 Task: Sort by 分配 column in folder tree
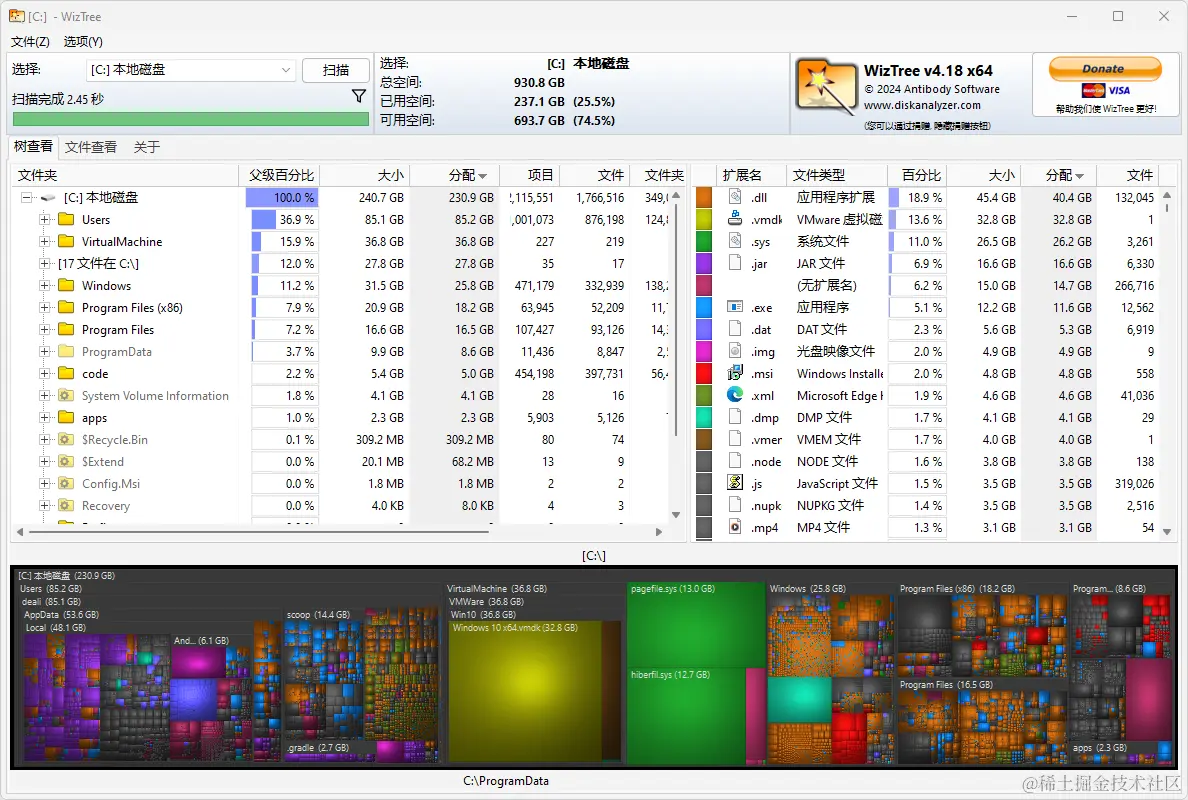(455, 176)
